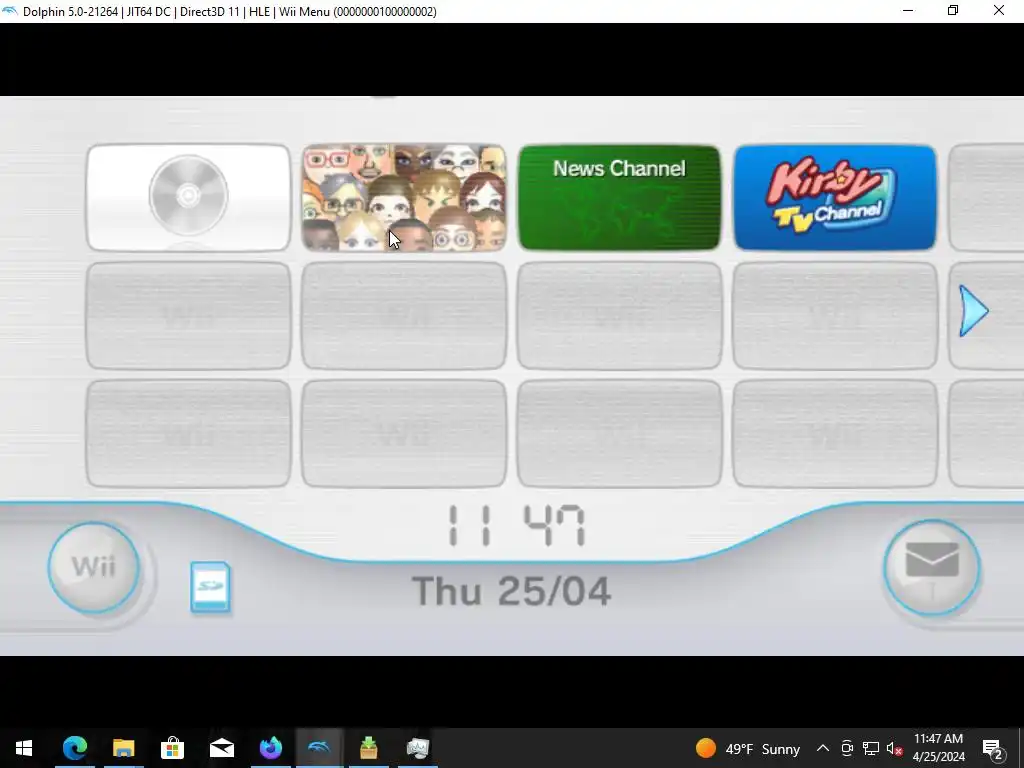Open Mail app from taskbar
Screen dimensions: 1024x768
pyautogui.click(x=221, y=748)
